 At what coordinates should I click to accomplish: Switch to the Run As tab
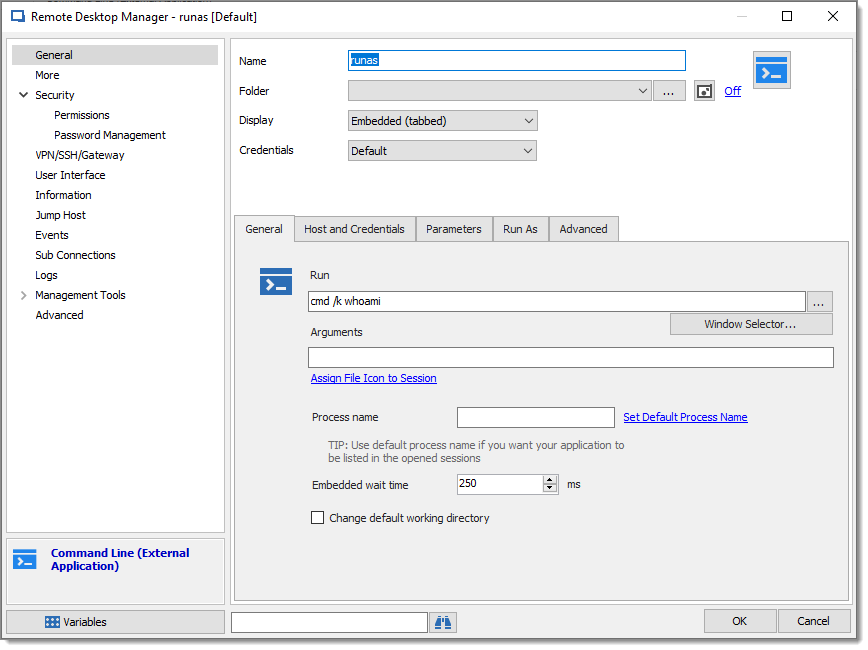pyautogui.click(x=520, y=229)
